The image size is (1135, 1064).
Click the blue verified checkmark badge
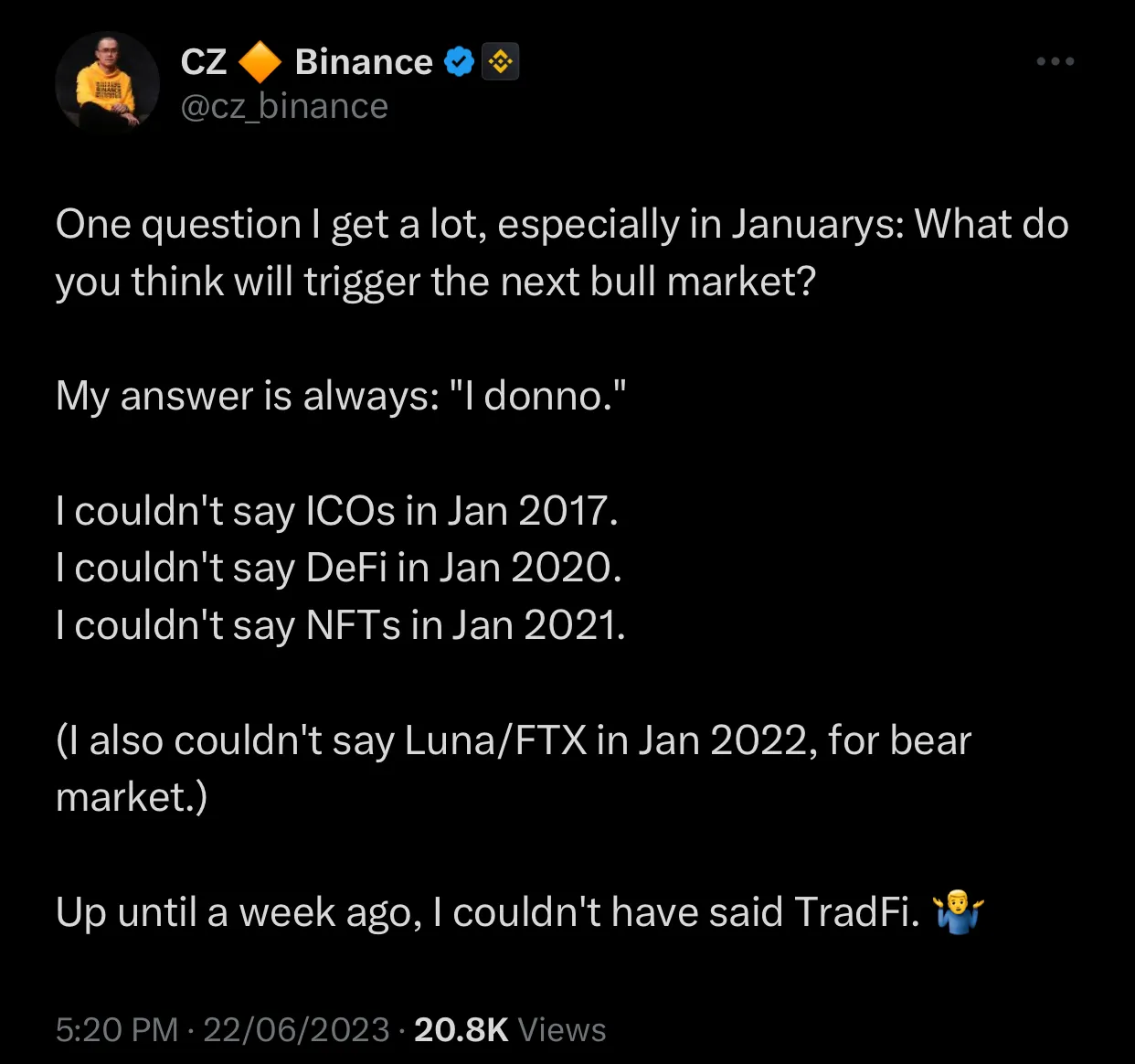[x=459, y=61]
